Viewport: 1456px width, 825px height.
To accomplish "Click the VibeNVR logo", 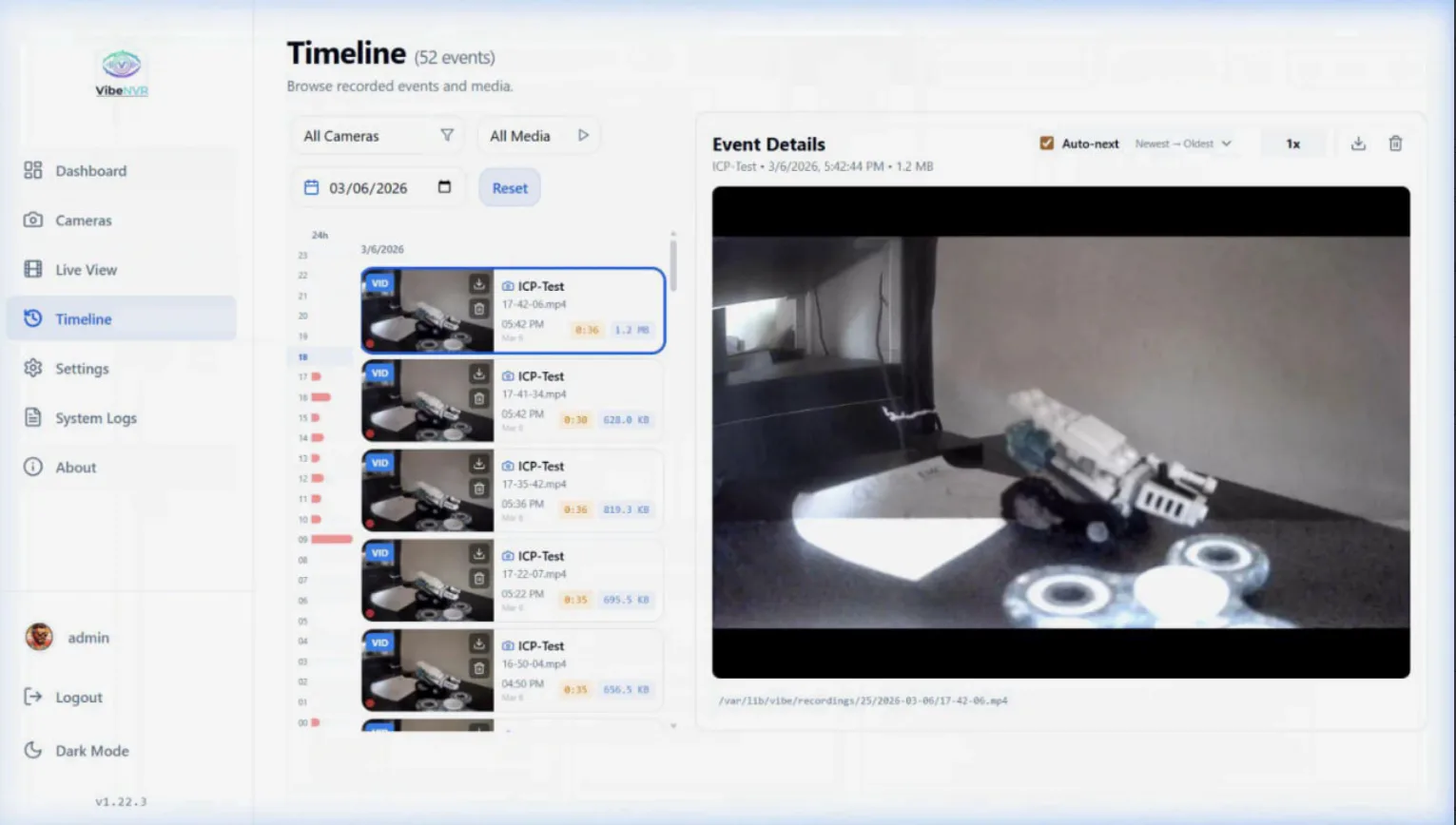I will (122, 73).
